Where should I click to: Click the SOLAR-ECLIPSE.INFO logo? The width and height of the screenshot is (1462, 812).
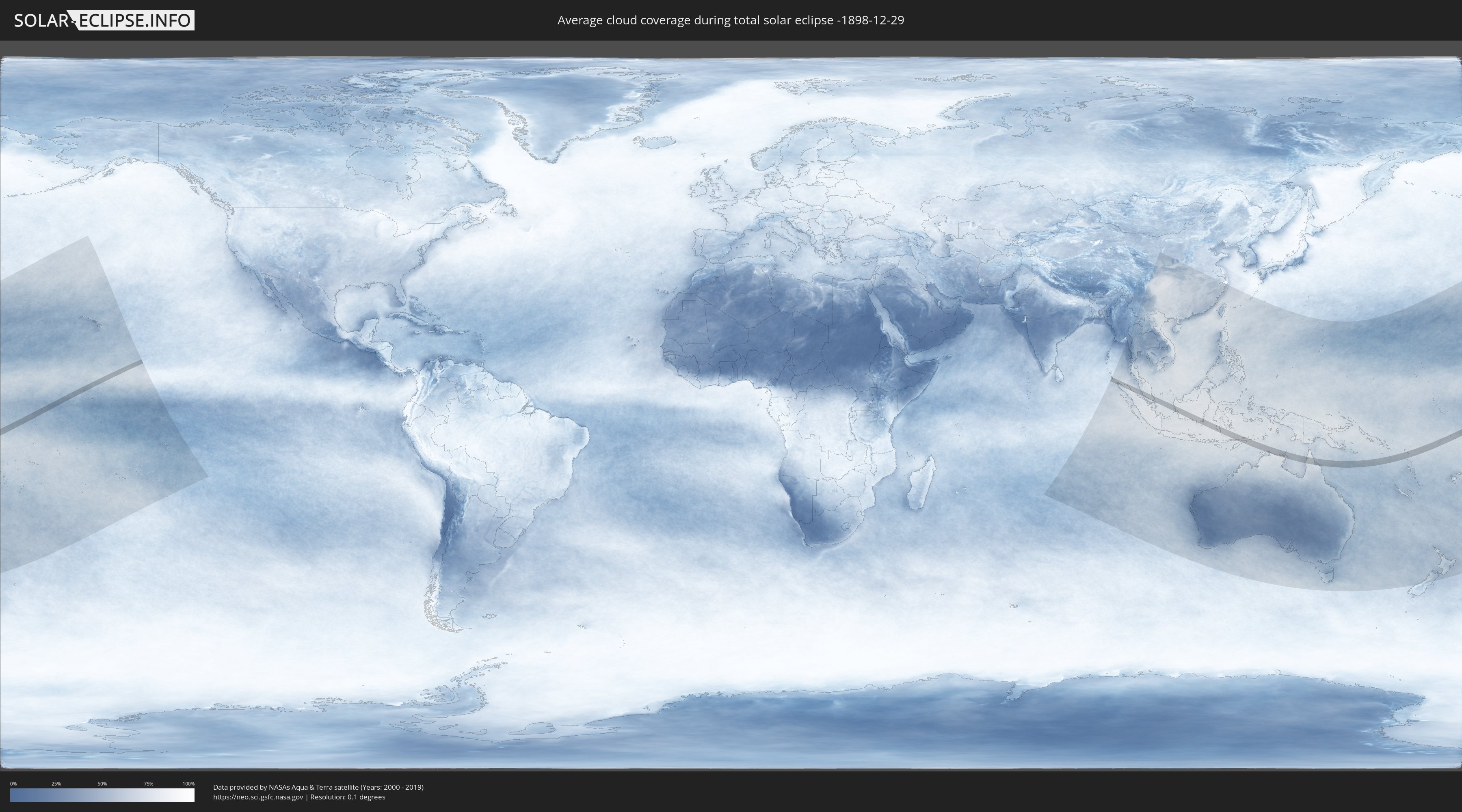click(104, 20)
